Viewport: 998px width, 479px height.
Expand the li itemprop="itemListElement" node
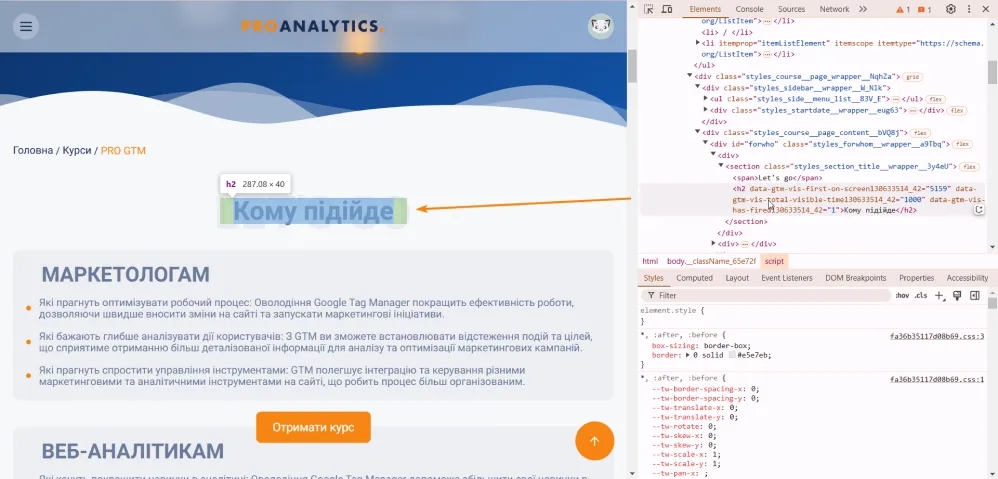(x=698, y=43)
